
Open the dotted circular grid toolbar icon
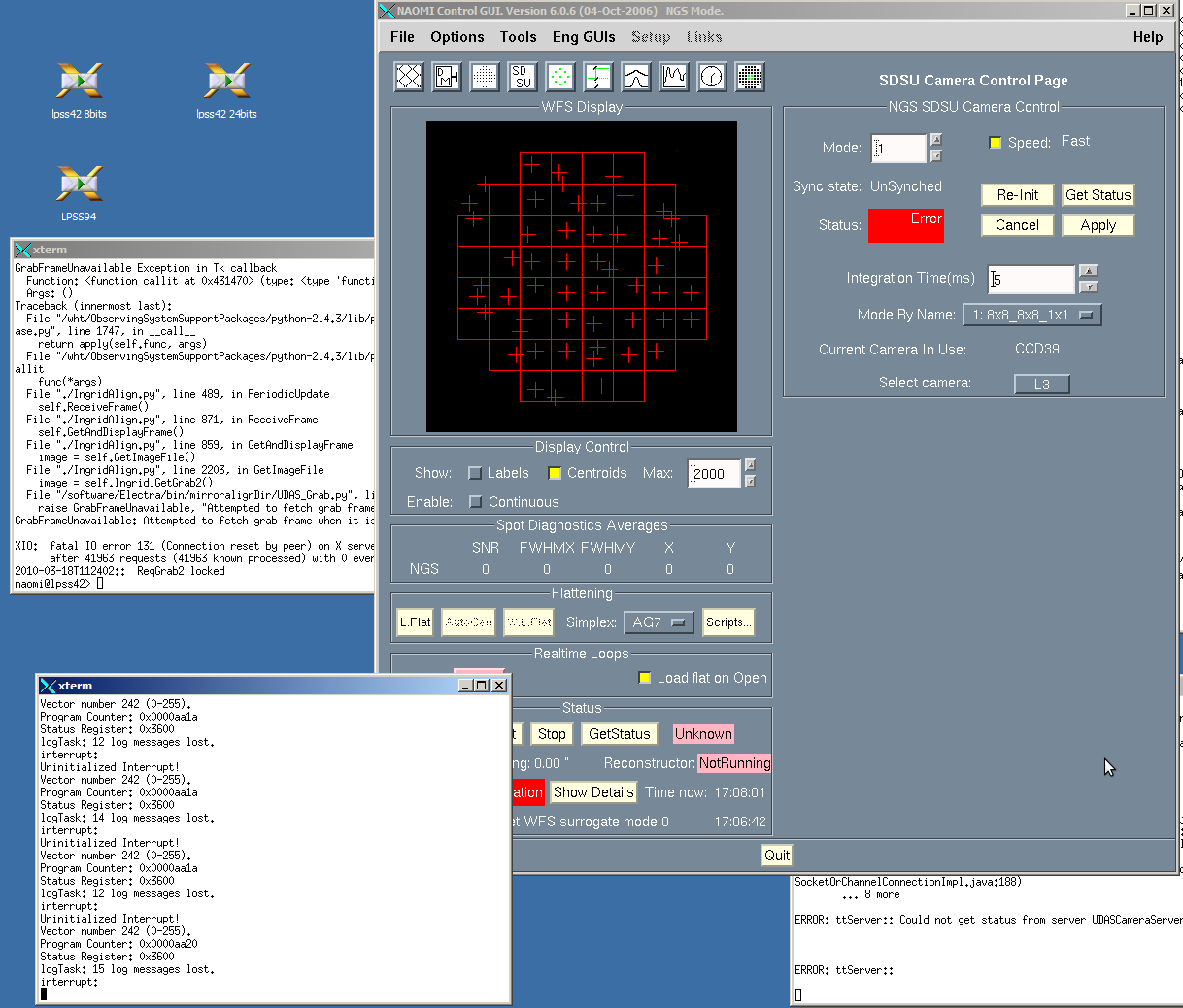point(485,77)
